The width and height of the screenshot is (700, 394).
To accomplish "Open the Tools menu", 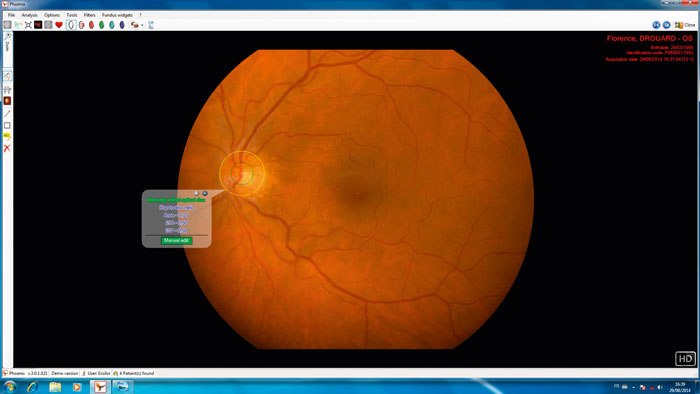I will point(72,15).
